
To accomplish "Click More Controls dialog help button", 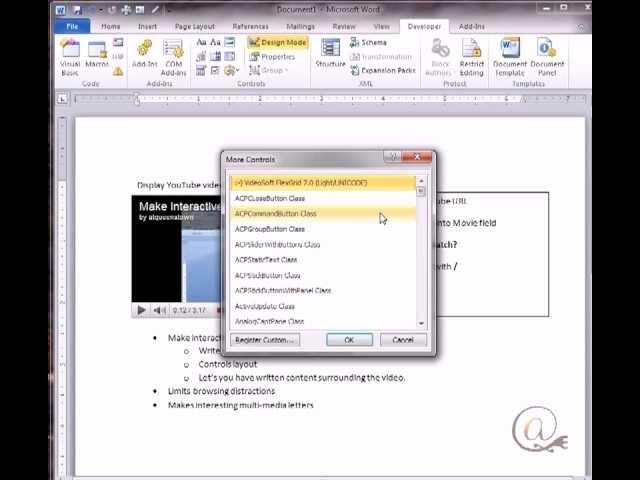I will pos(393,157).
